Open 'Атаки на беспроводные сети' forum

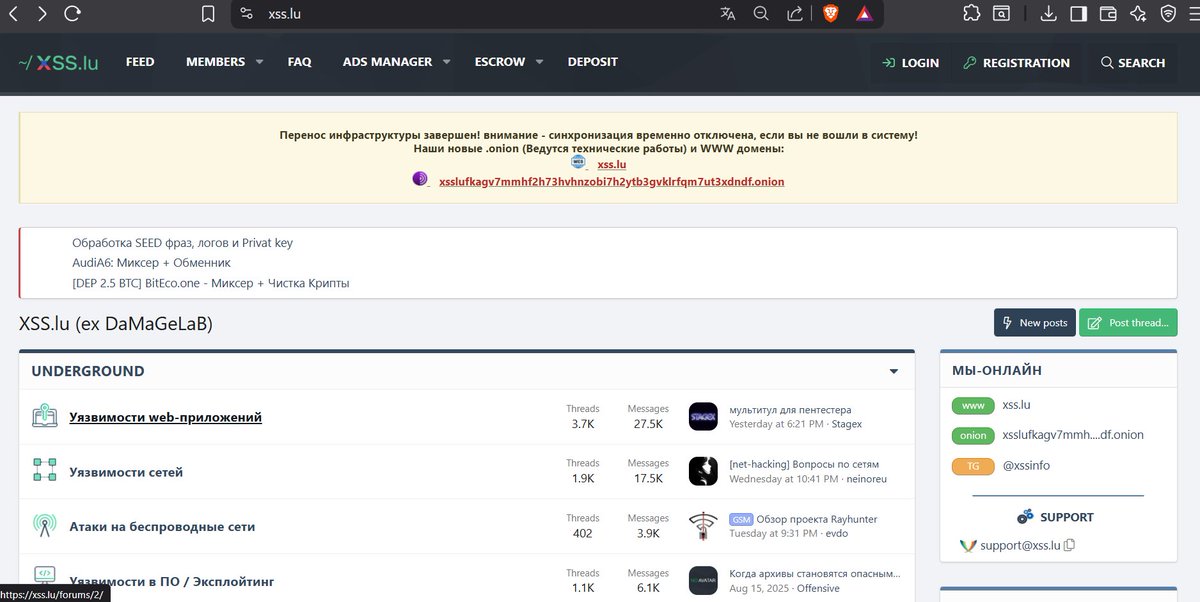(162, 526)
